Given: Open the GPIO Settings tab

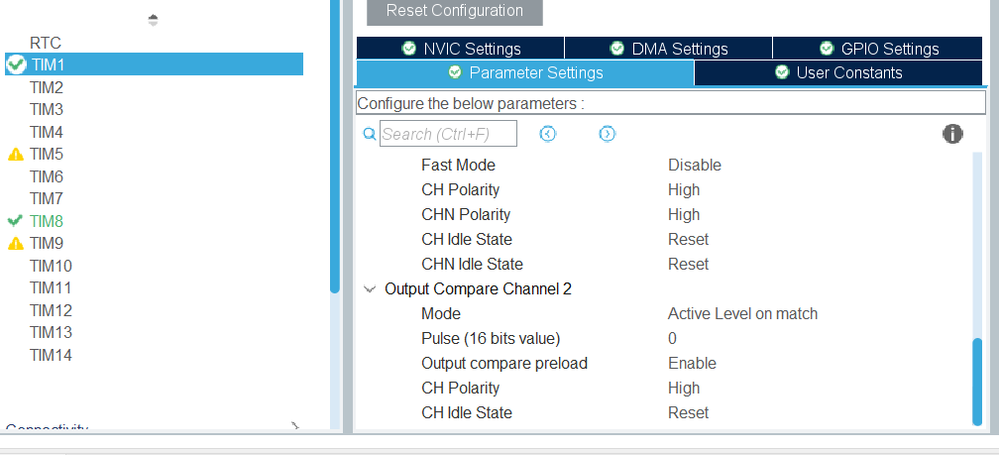Looking at the screenshot, I should (x=877, y=49).
